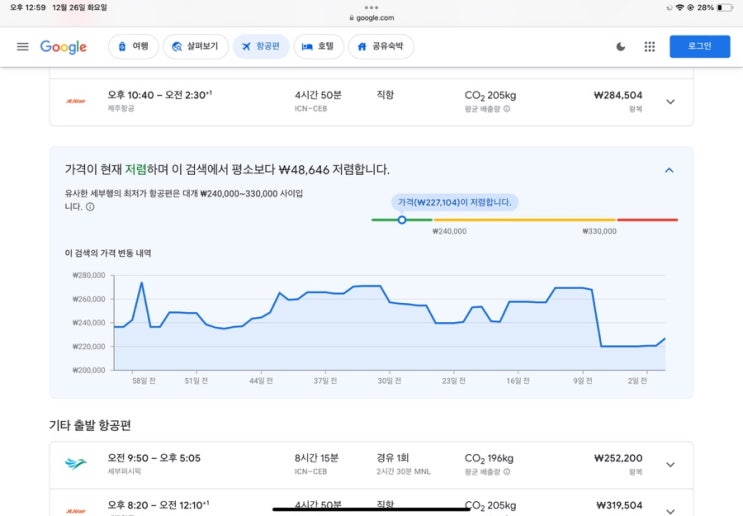Expand the ₩252,200 Cebu Pacific flight
Image resolution: width=743 pixels, height=516 pixels.
[670, 464]
